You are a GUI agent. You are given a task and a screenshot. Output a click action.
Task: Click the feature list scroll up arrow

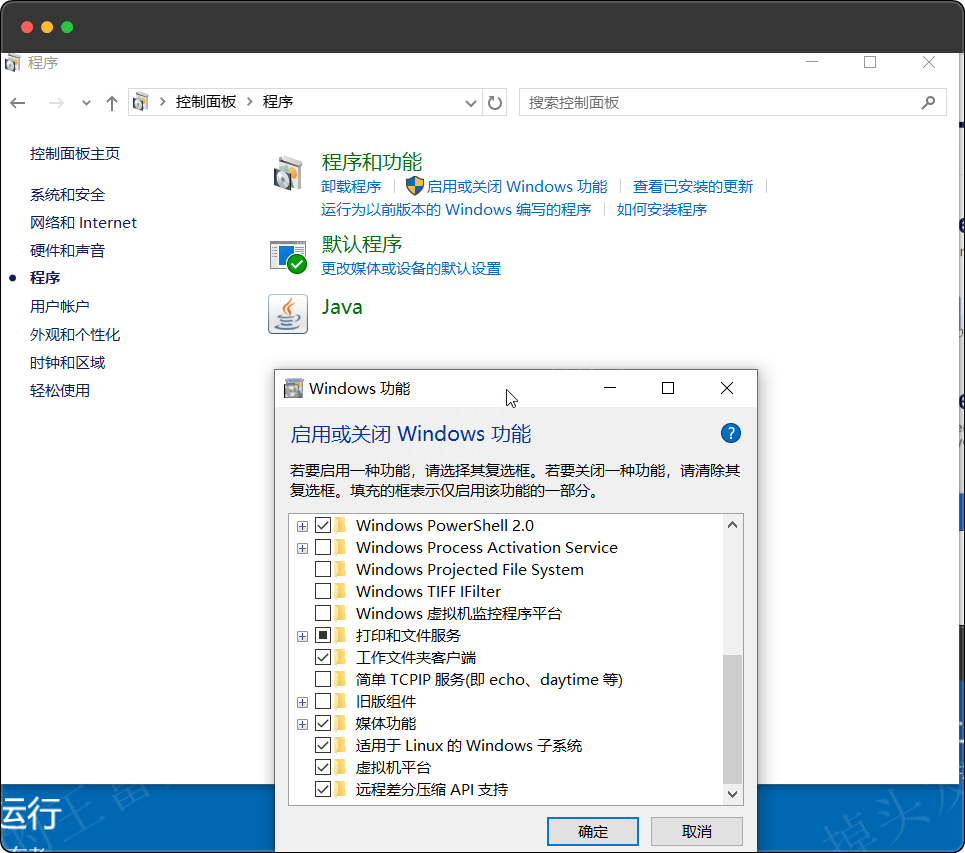[x=732, y=525]
